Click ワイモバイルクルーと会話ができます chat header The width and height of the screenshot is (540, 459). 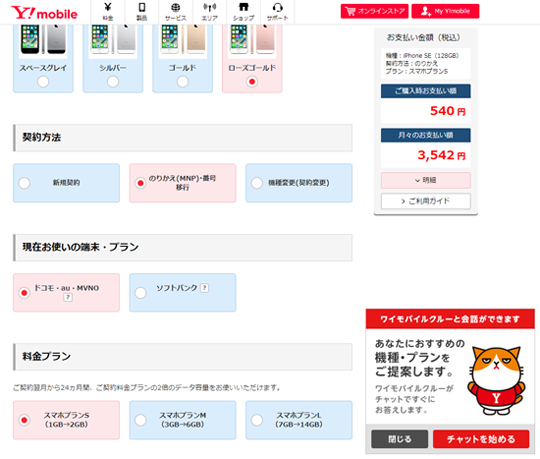coord(450,319)
